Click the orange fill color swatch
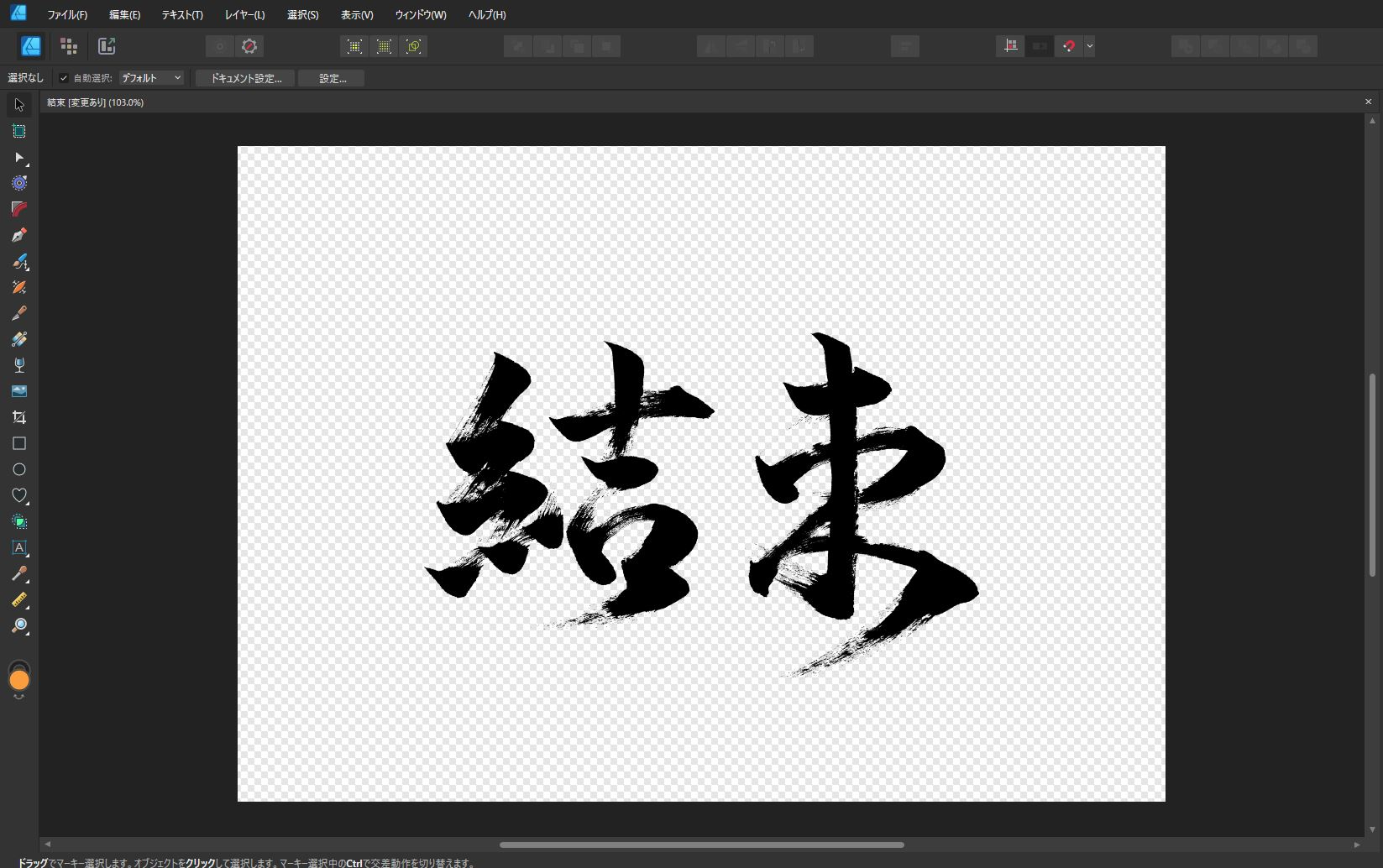Viewport: 1383px width, 868px height. [19, 681]
